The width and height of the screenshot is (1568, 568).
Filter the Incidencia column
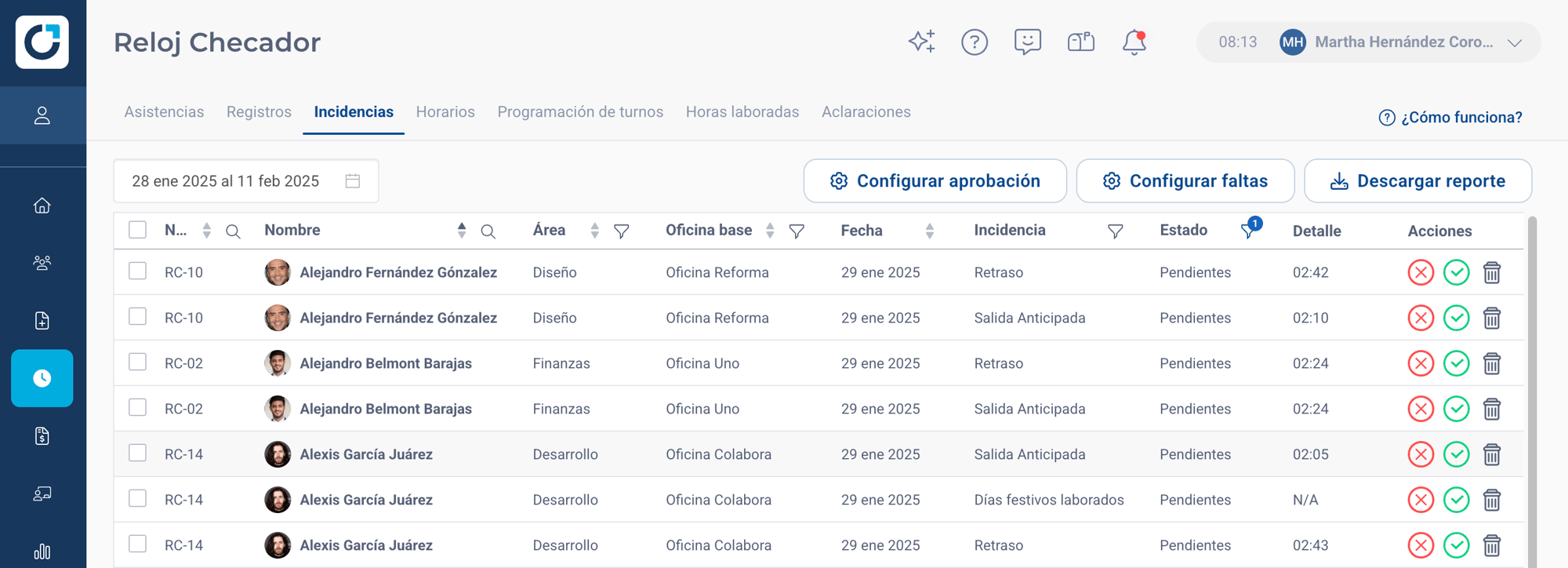tap(1115, 231)
